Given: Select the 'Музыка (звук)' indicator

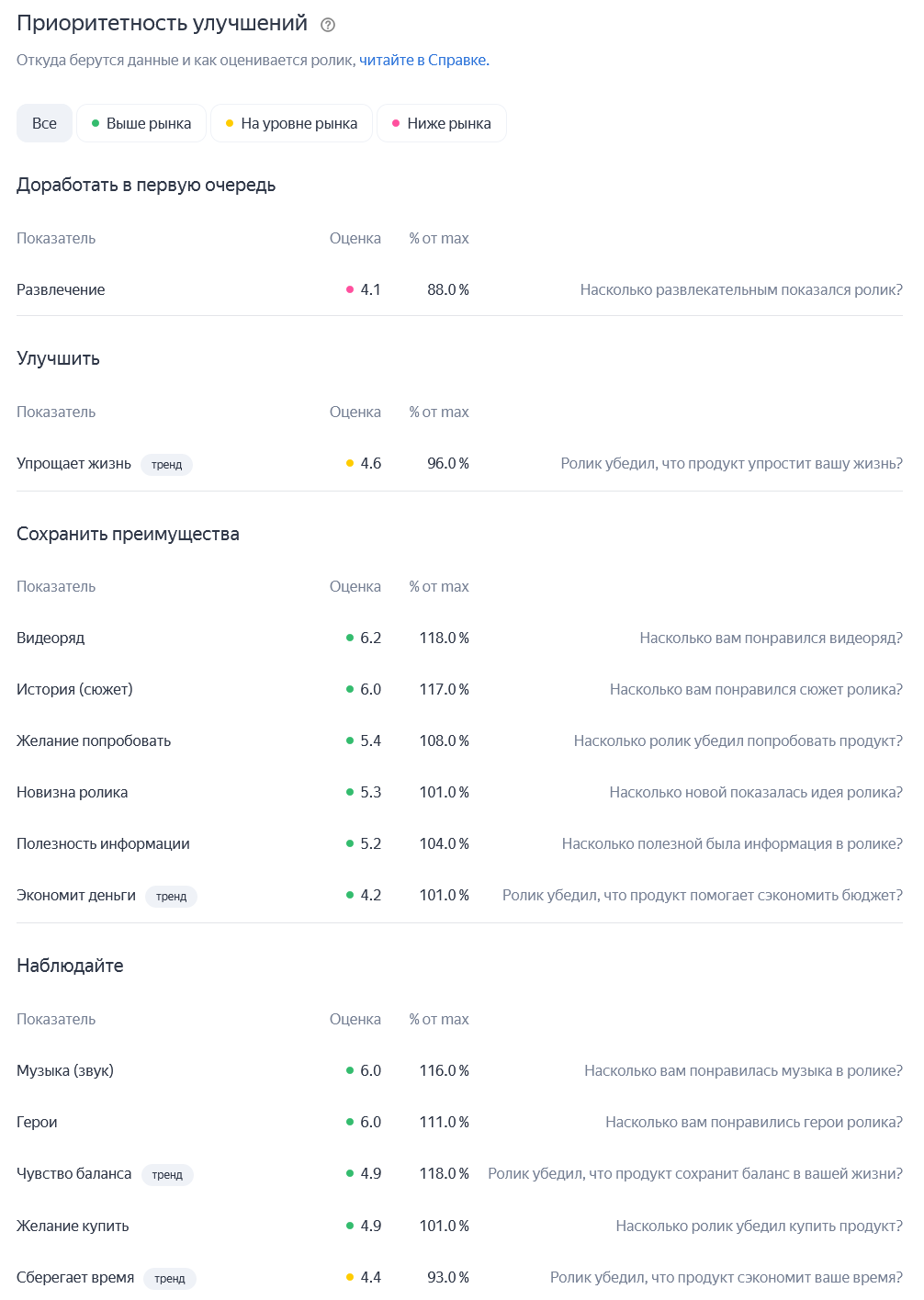Looking at the screenshot, I should pos(65,1071).
